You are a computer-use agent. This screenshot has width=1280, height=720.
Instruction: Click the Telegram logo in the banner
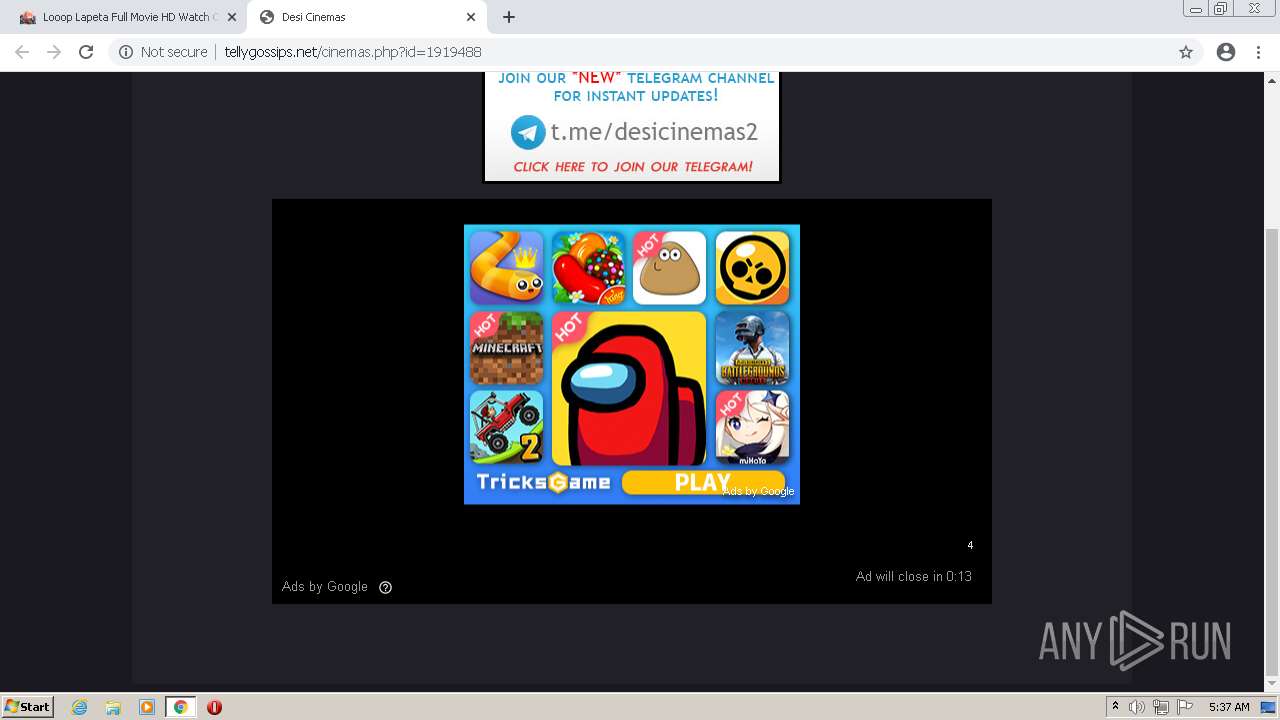(528, 132)
